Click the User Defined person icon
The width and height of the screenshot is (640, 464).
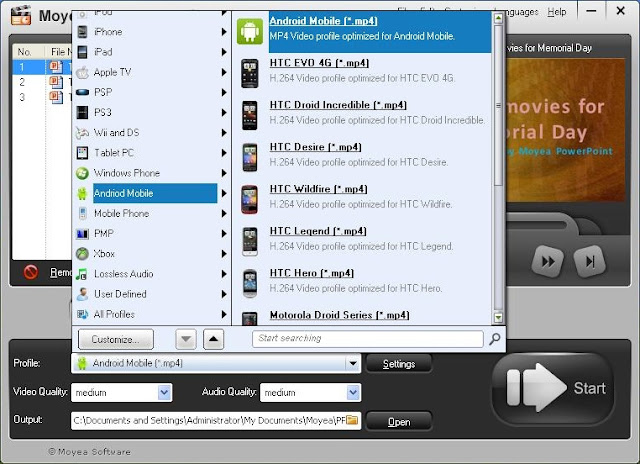point(82,294)
